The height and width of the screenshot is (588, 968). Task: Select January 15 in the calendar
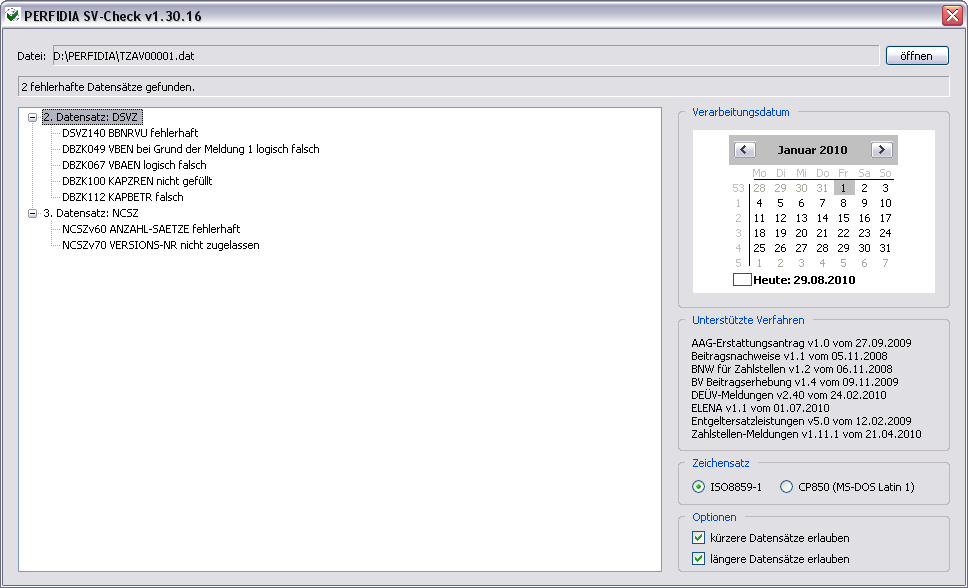pos(843,219)
